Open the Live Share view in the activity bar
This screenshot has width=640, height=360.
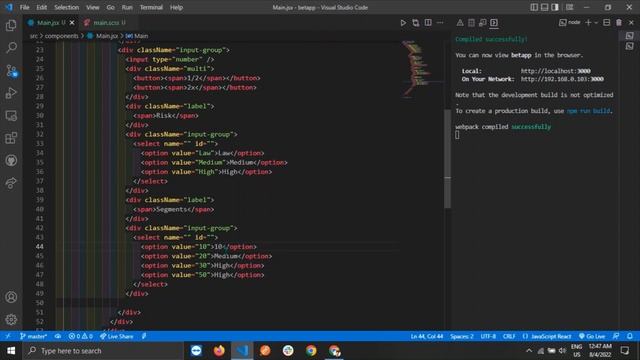[x=11, y=183]
